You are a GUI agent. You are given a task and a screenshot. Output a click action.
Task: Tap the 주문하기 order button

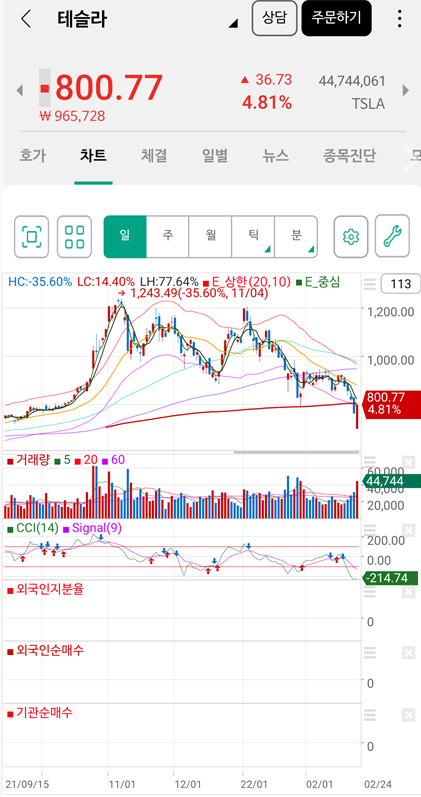(x=336, y=18)
